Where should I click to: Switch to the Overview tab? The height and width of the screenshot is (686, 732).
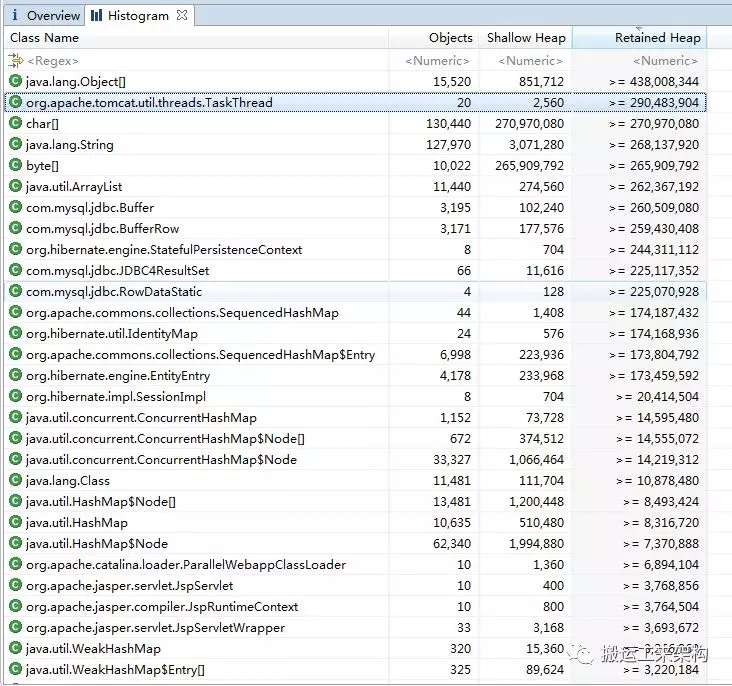coord(45,15)
